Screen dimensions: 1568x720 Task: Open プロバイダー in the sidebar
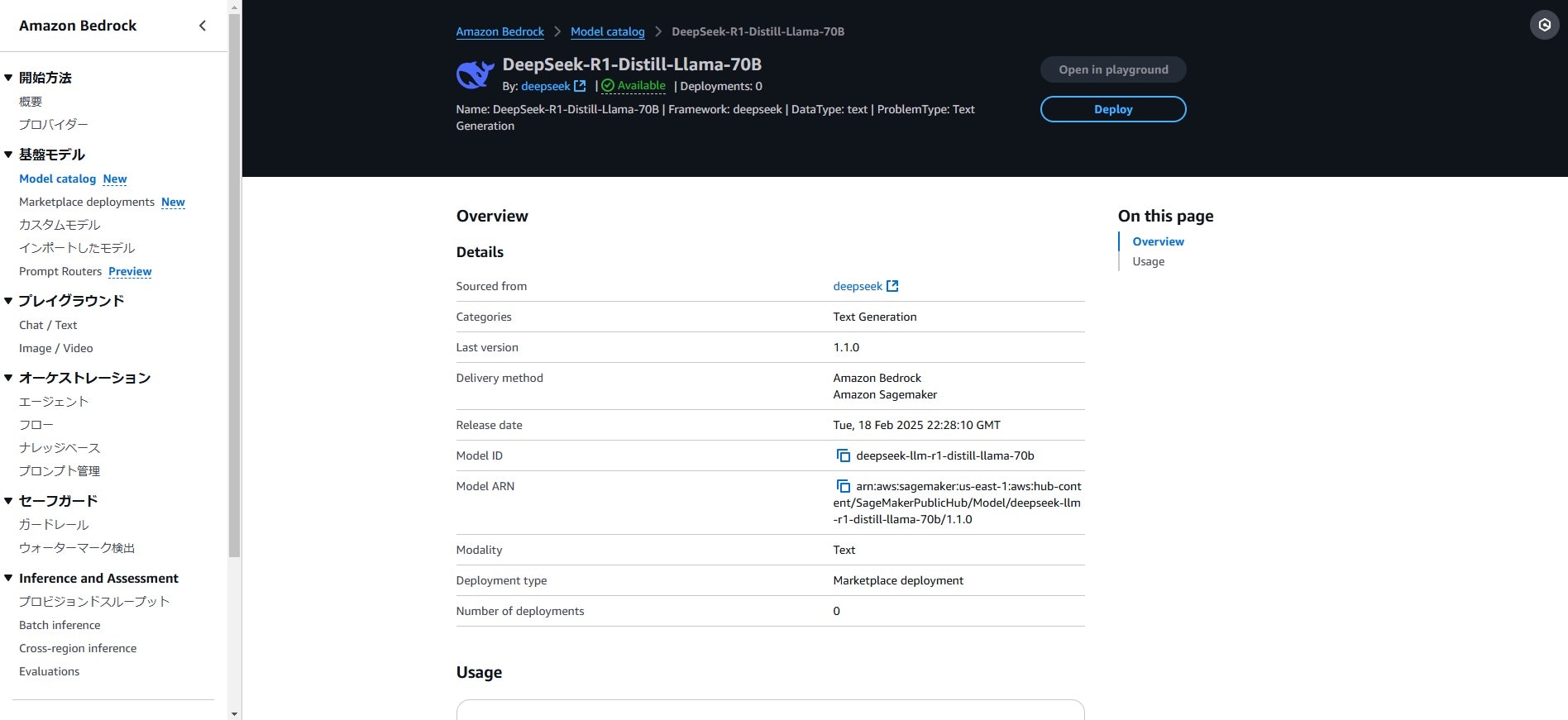pos(54,125)
